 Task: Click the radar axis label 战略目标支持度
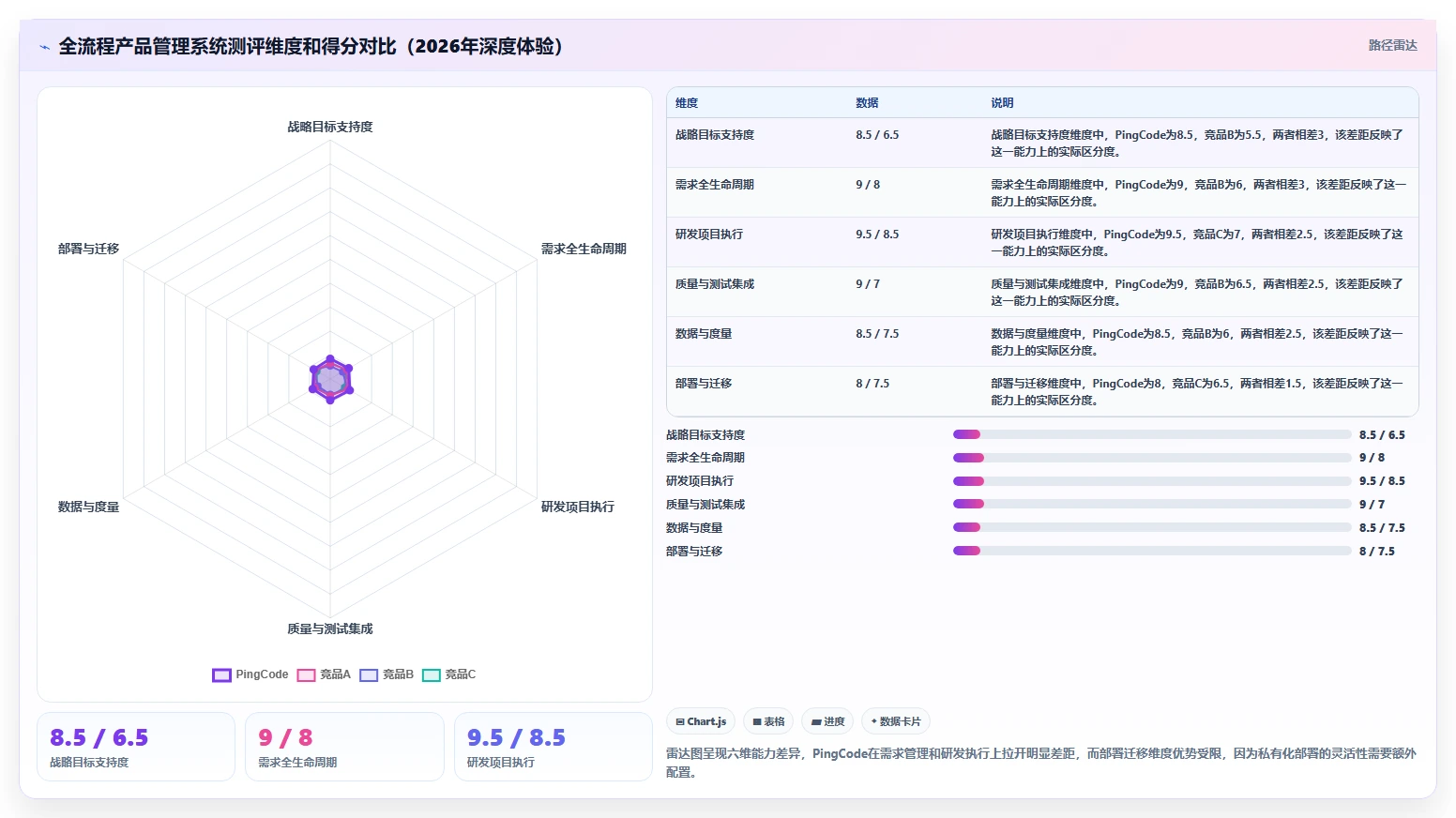(330, 127)
